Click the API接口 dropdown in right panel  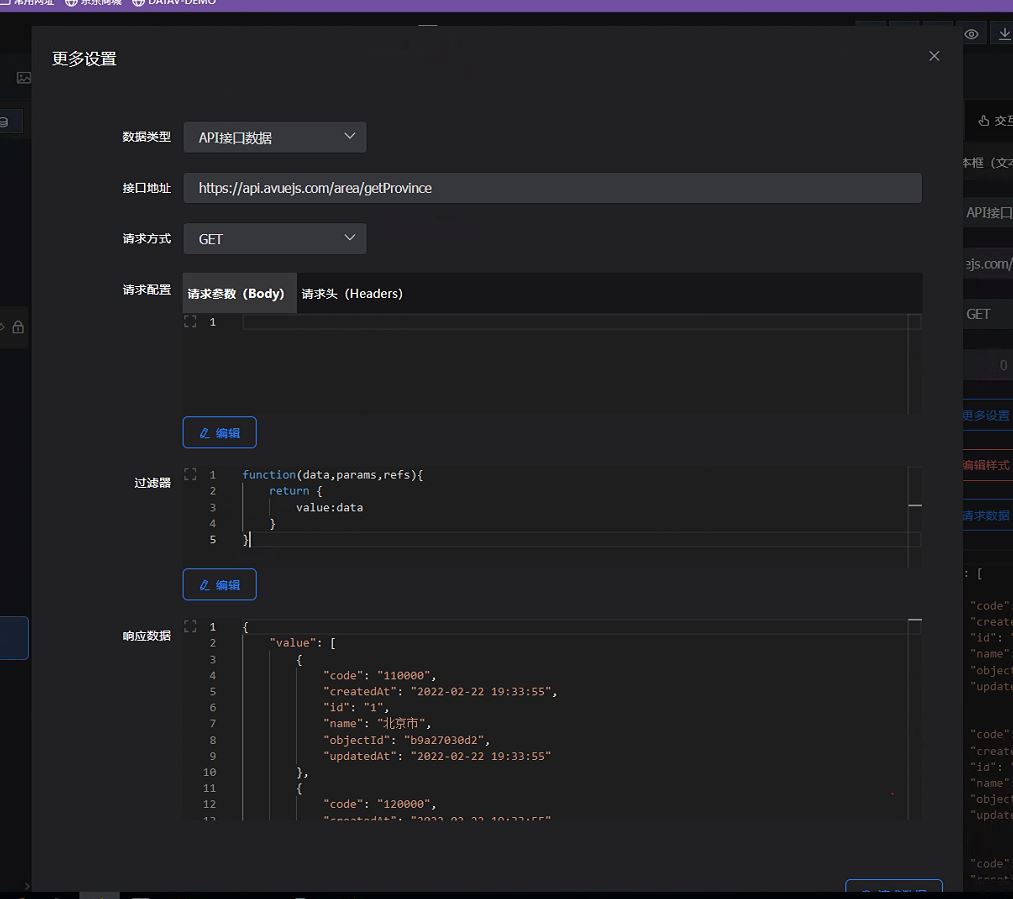pyautogui.click(x=988, y=212)
